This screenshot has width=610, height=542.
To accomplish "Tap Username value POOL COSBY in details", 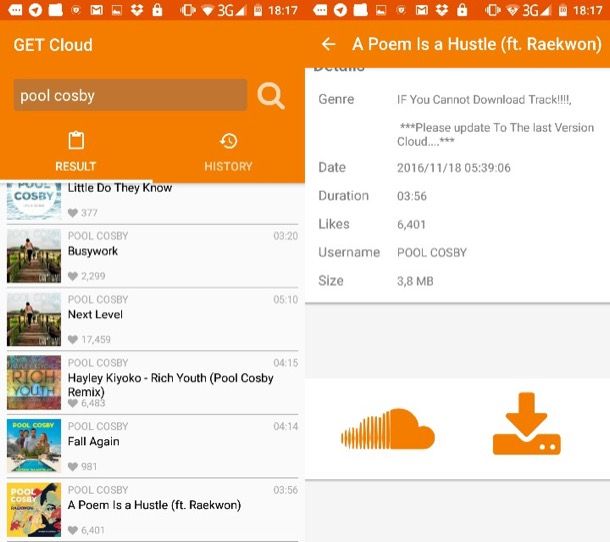I will coord(431,253).
